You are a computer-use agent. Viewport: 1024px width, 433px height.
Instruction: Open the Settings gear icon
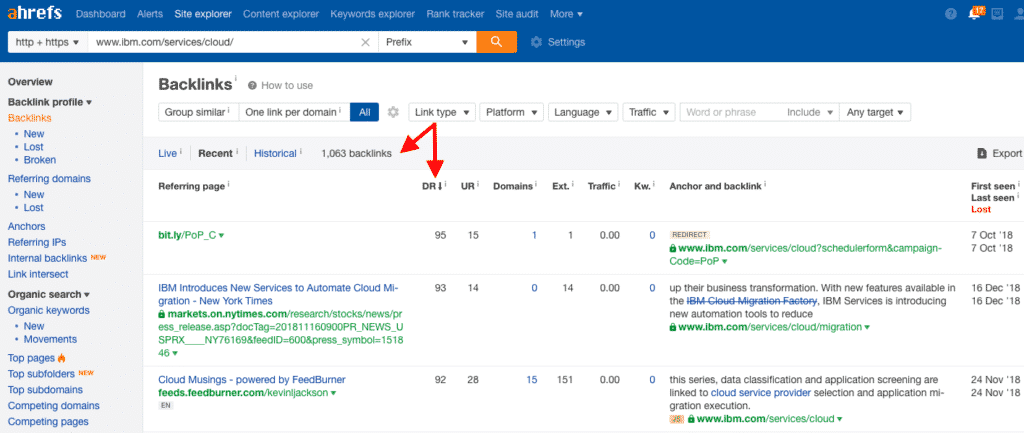(x=536, y=42)
